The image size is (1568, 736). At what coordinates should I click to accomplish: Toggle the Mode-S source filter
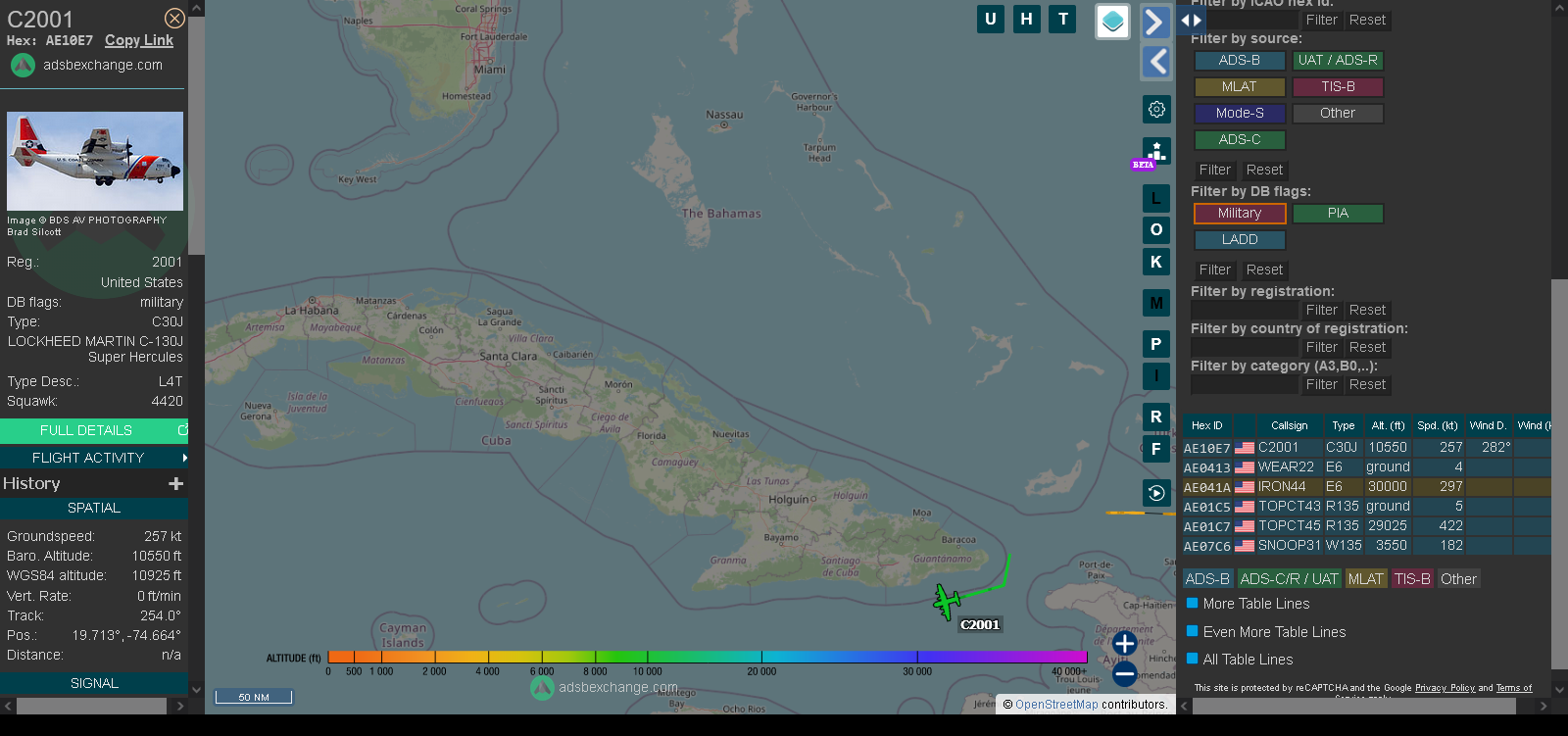coord(1240,114)
